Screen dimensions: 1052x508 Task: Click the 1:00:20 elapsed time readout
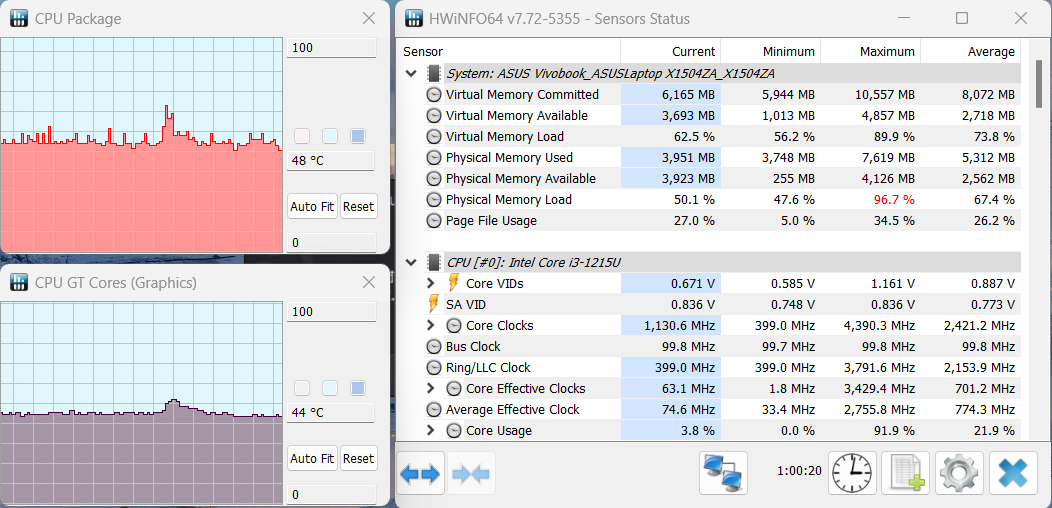point(799,470)
